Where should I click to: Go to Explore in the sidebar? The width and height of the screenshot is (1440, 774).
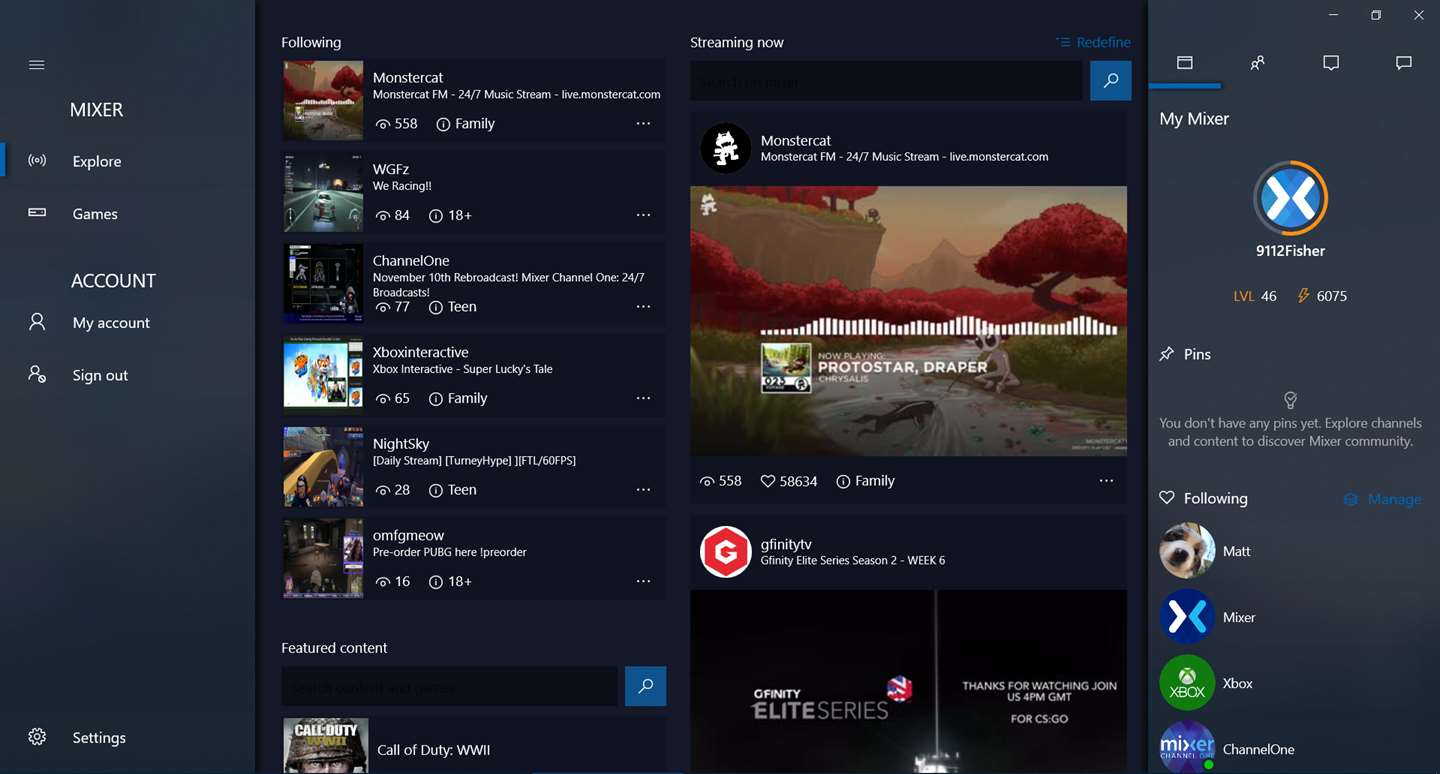coord(97,161)
